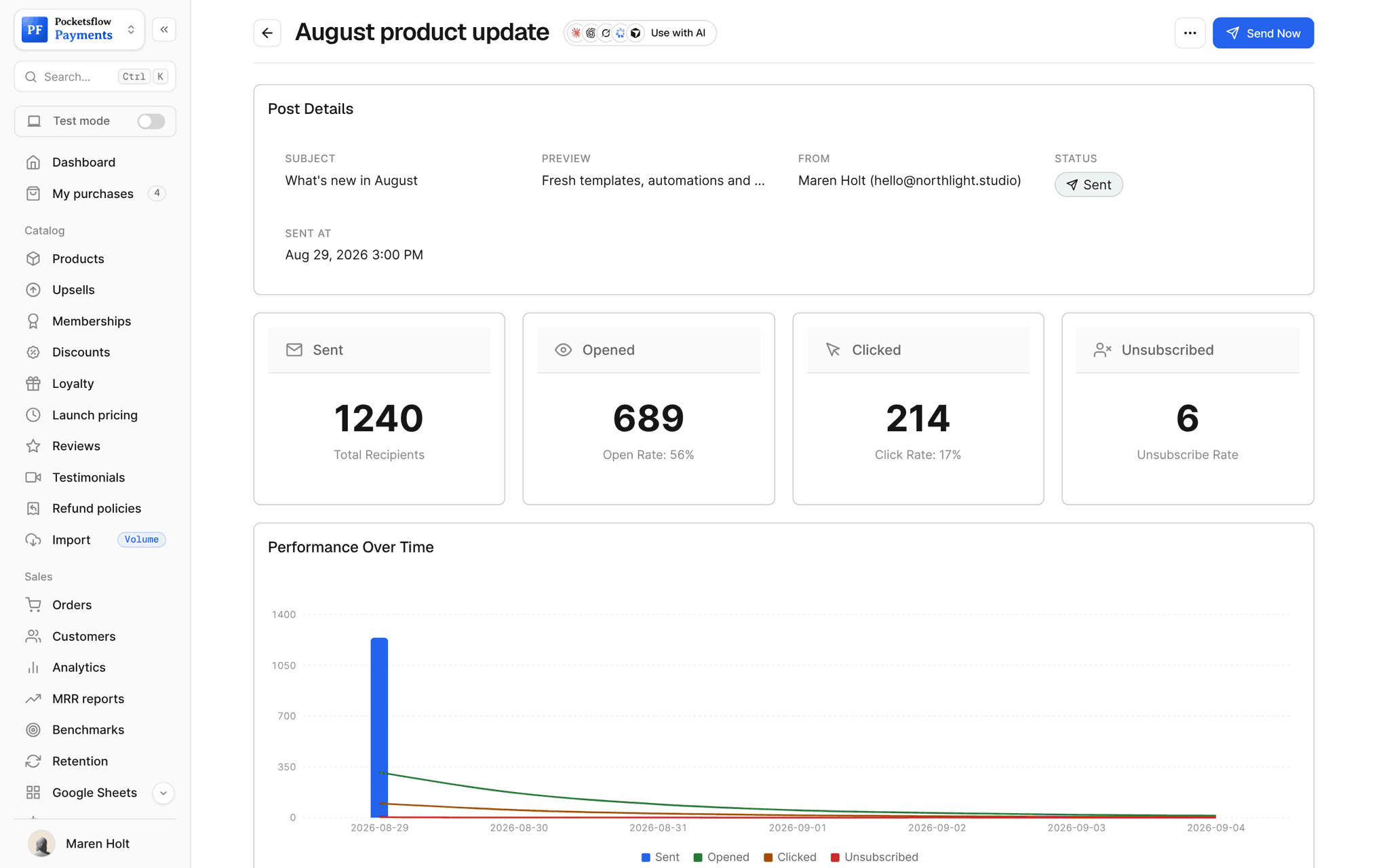This screenshot has height=868, width=1389.
Task: Click the Dashboard home icon
Action: tap(33, 162)
